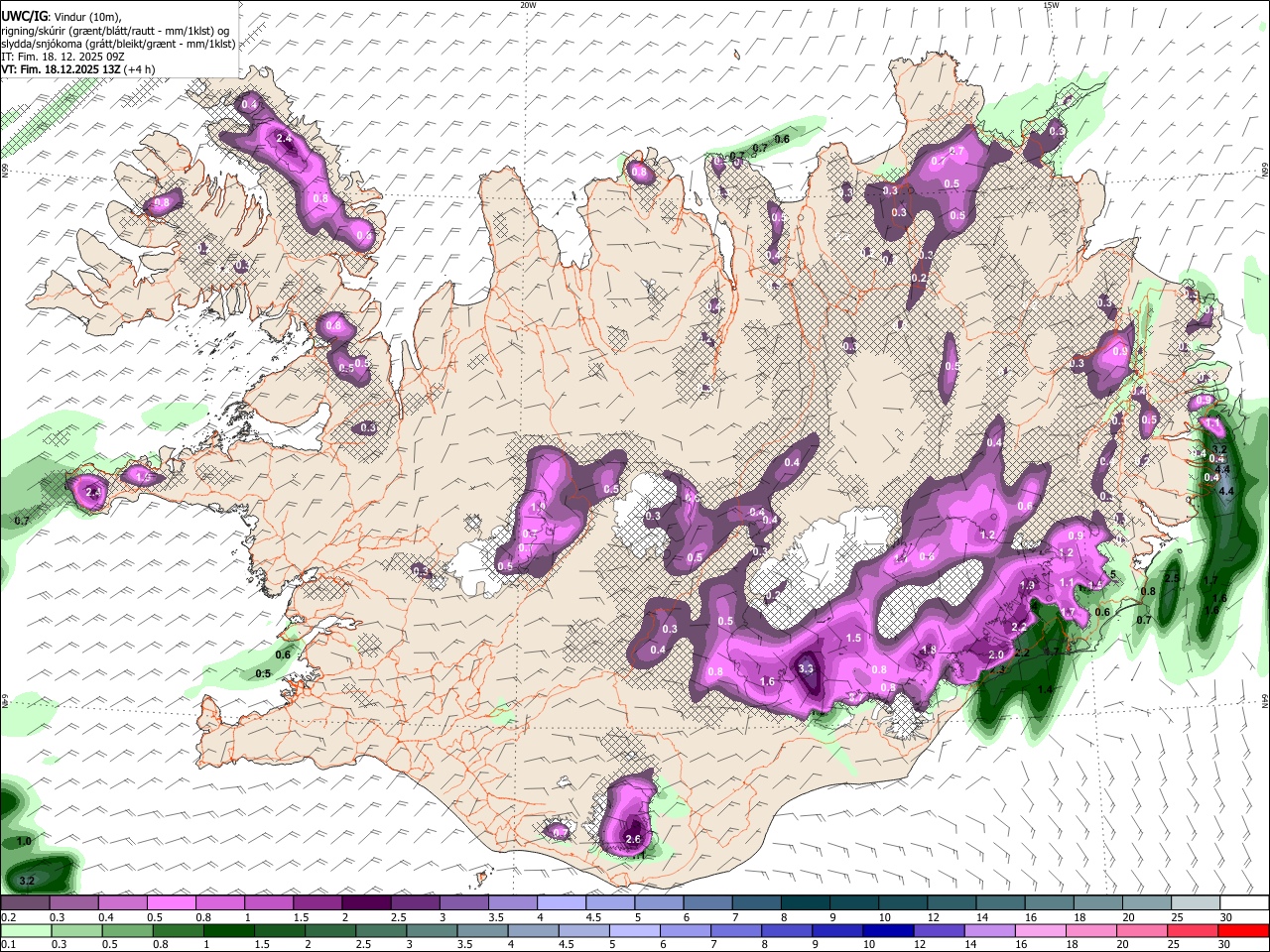1270x952 pixels.
Task: Click the '0.2' label in the upper legend row
Action: point(9,917)
